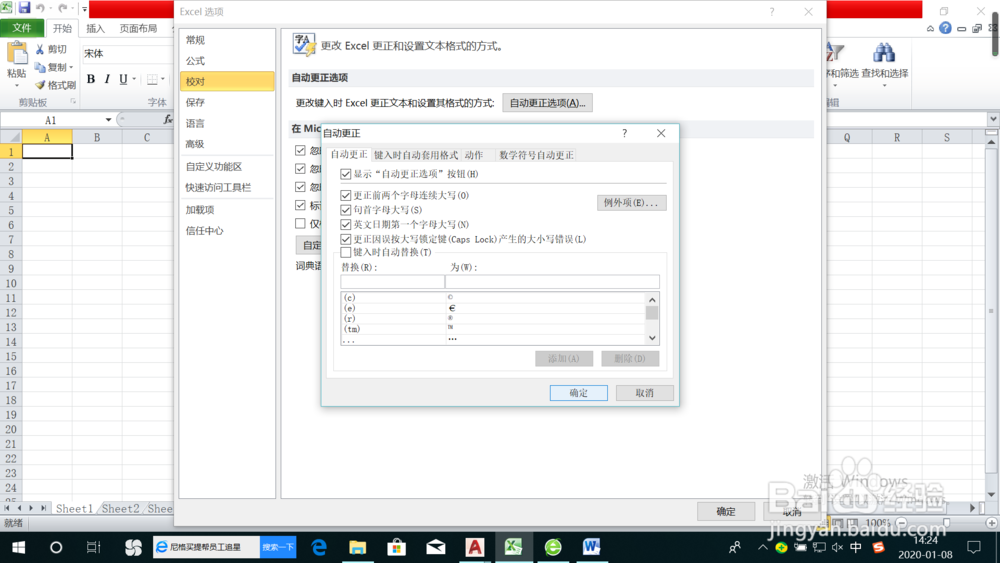The image size is (1000, 563).
Task: Click the Save icon in quick access toolbar
Action: point(24,8)
